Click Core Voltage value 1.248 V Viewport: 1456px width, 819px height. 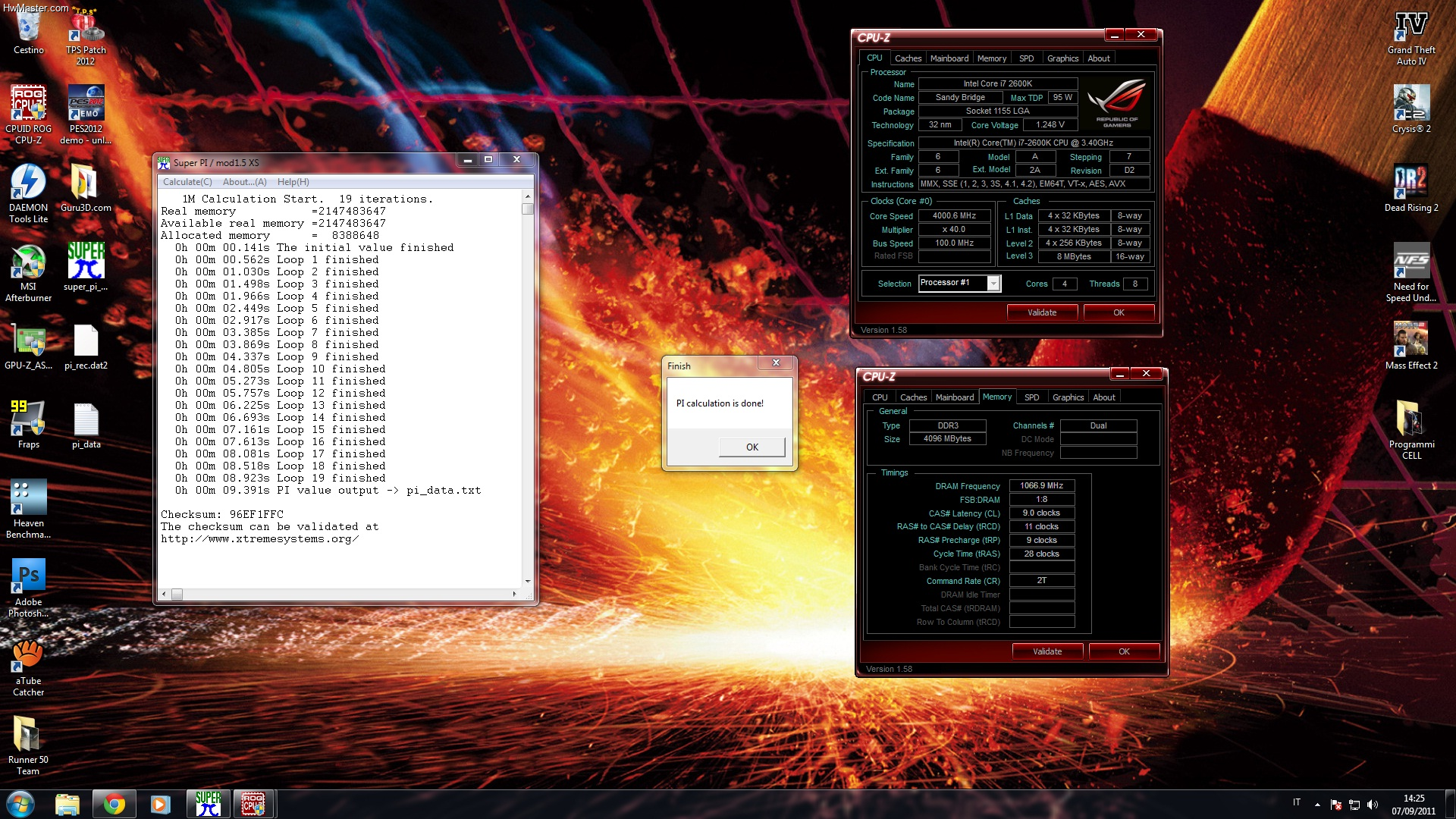tap(1050, 125)
